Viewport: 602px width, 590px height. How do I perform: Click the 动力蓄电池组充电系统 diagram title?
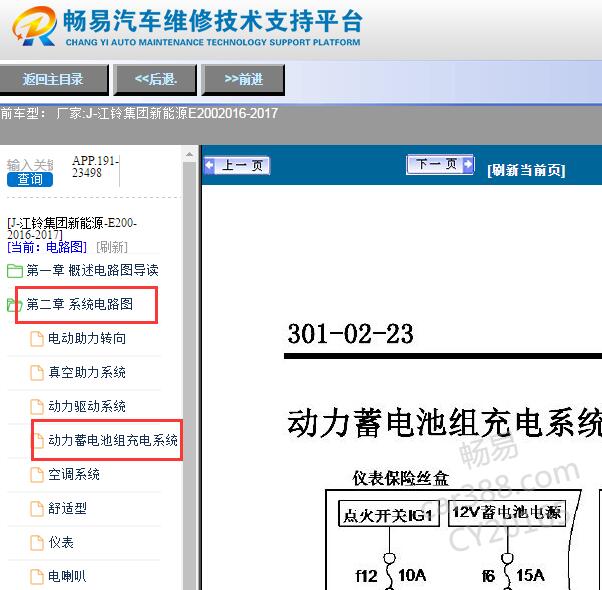[x=444, y=423]
